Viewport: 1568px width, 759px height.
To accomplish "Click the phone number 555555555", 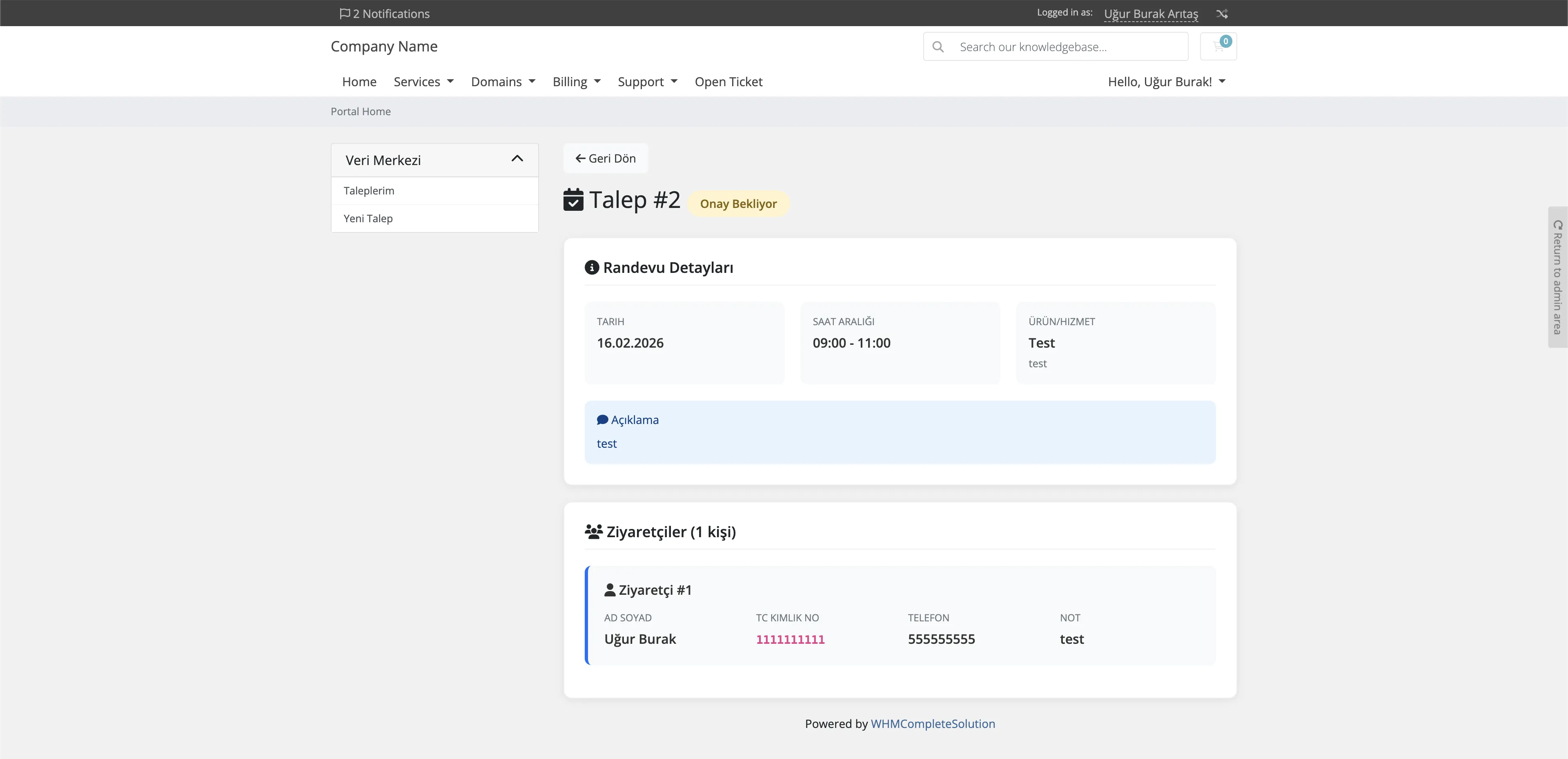I will coord(941,639).
